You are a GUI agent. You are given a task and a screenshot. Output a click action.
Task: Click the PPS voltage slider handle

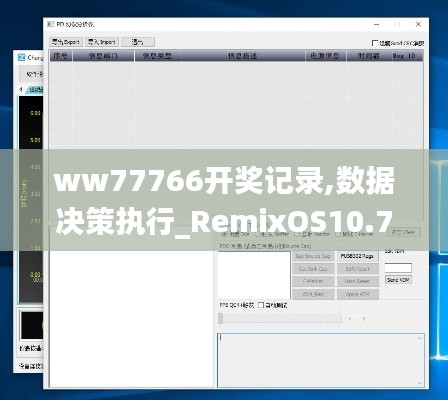(x=221, y=318)
